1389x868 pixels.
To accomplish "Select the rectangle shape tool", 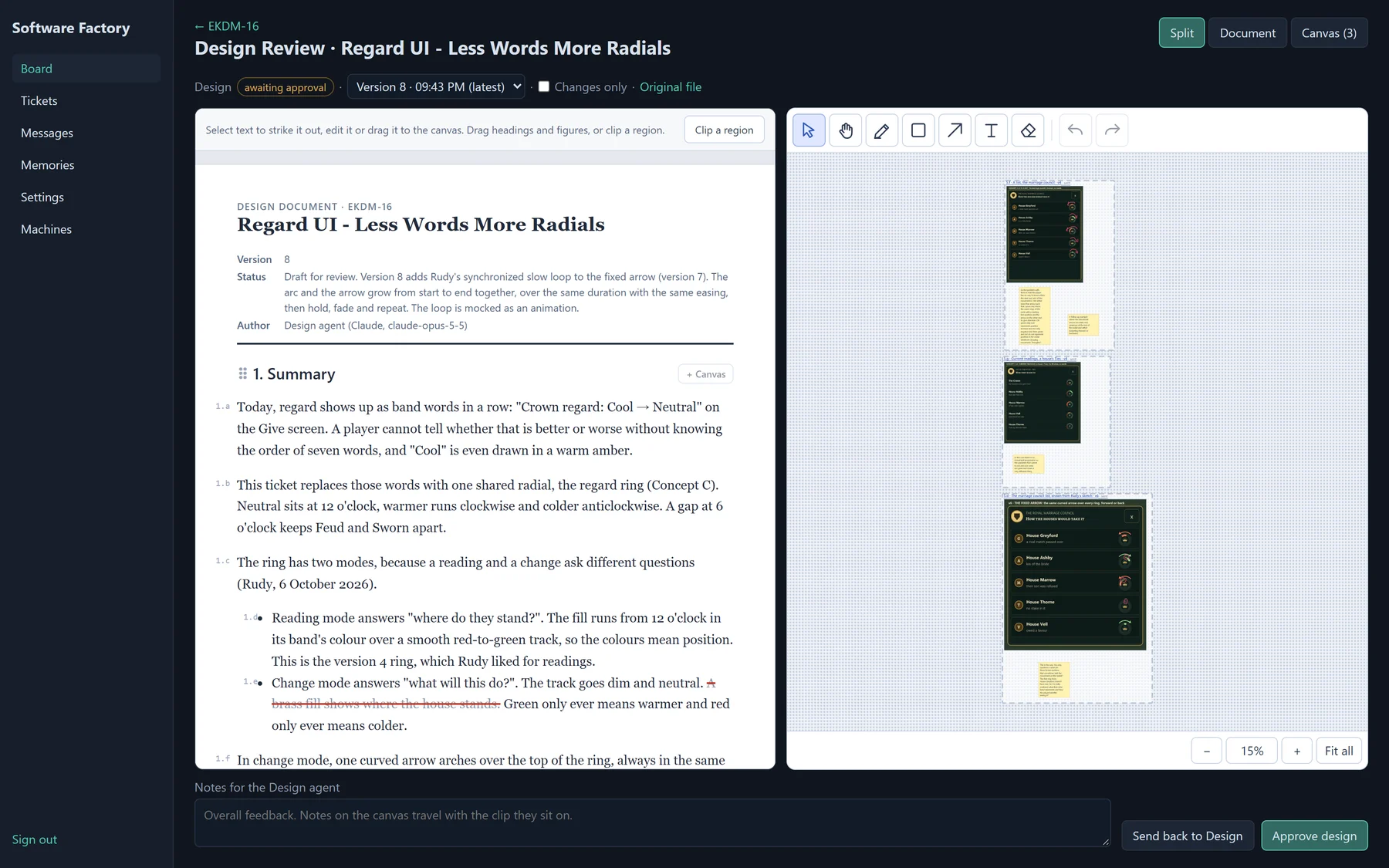I will pos(918,130).
